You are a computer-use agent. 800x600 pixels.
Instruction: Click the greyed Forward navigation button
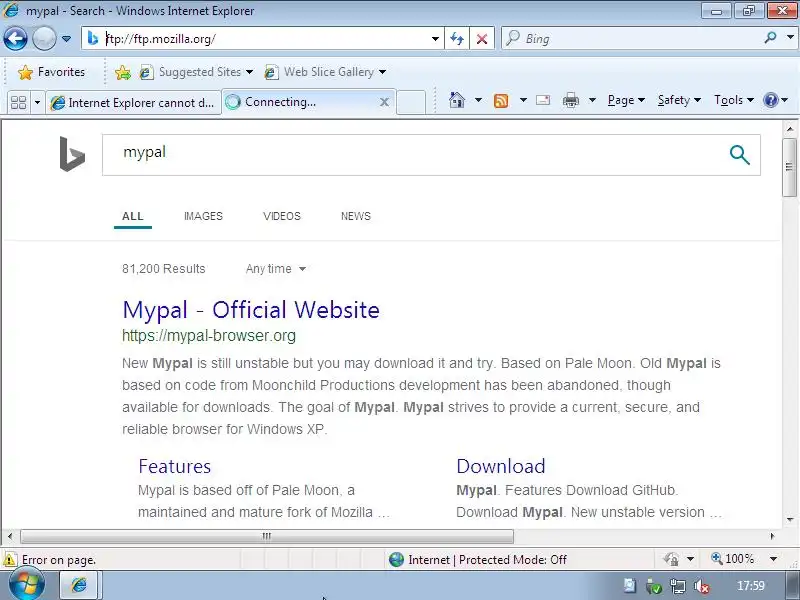(x=44, y=38)
